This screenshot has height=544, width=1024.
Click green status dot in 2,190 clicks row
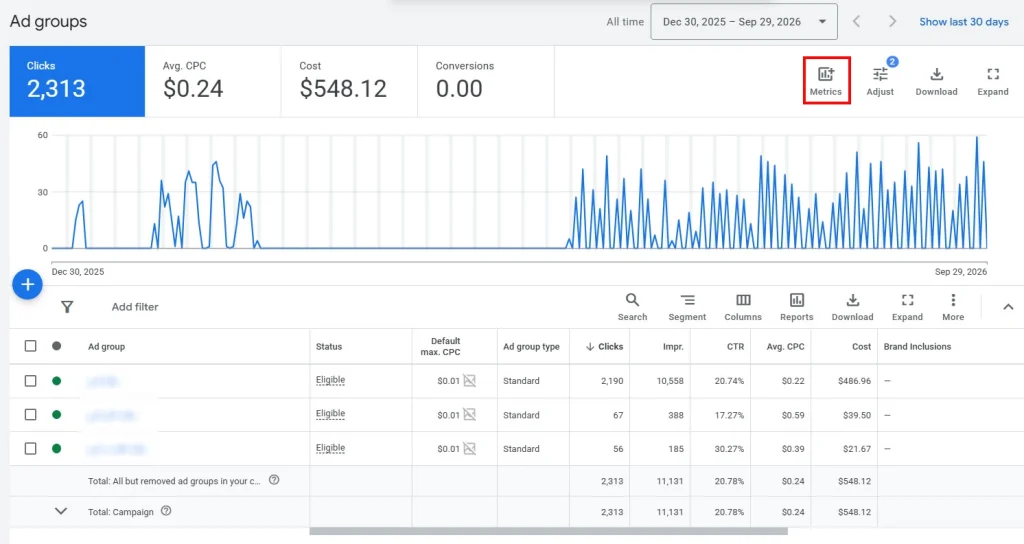57,381
